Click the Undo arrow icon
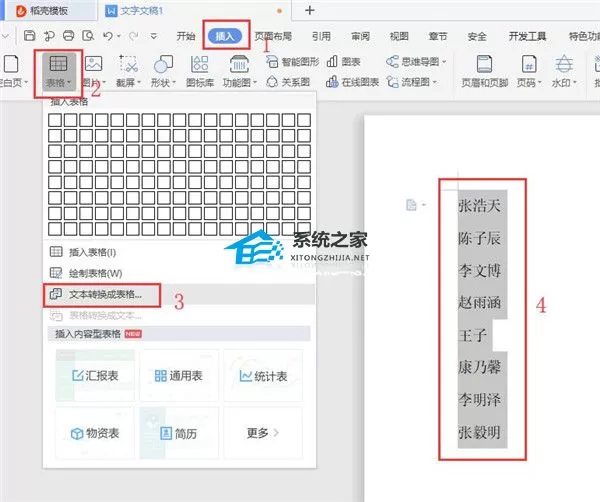The image size is (600, 502). click(x=108, y=36)
